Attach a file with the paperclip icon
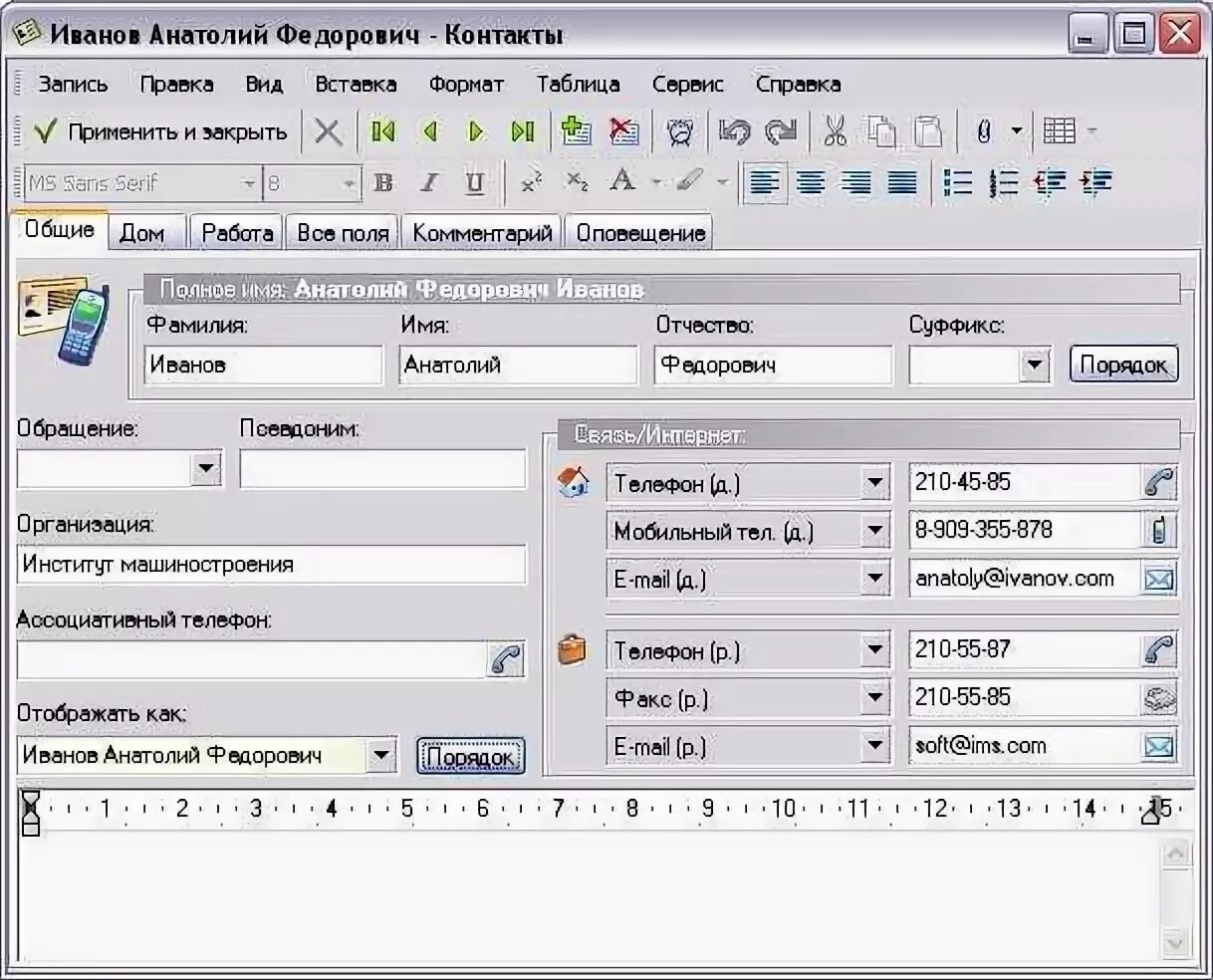The image size is (1213, 980). point(986,130)
